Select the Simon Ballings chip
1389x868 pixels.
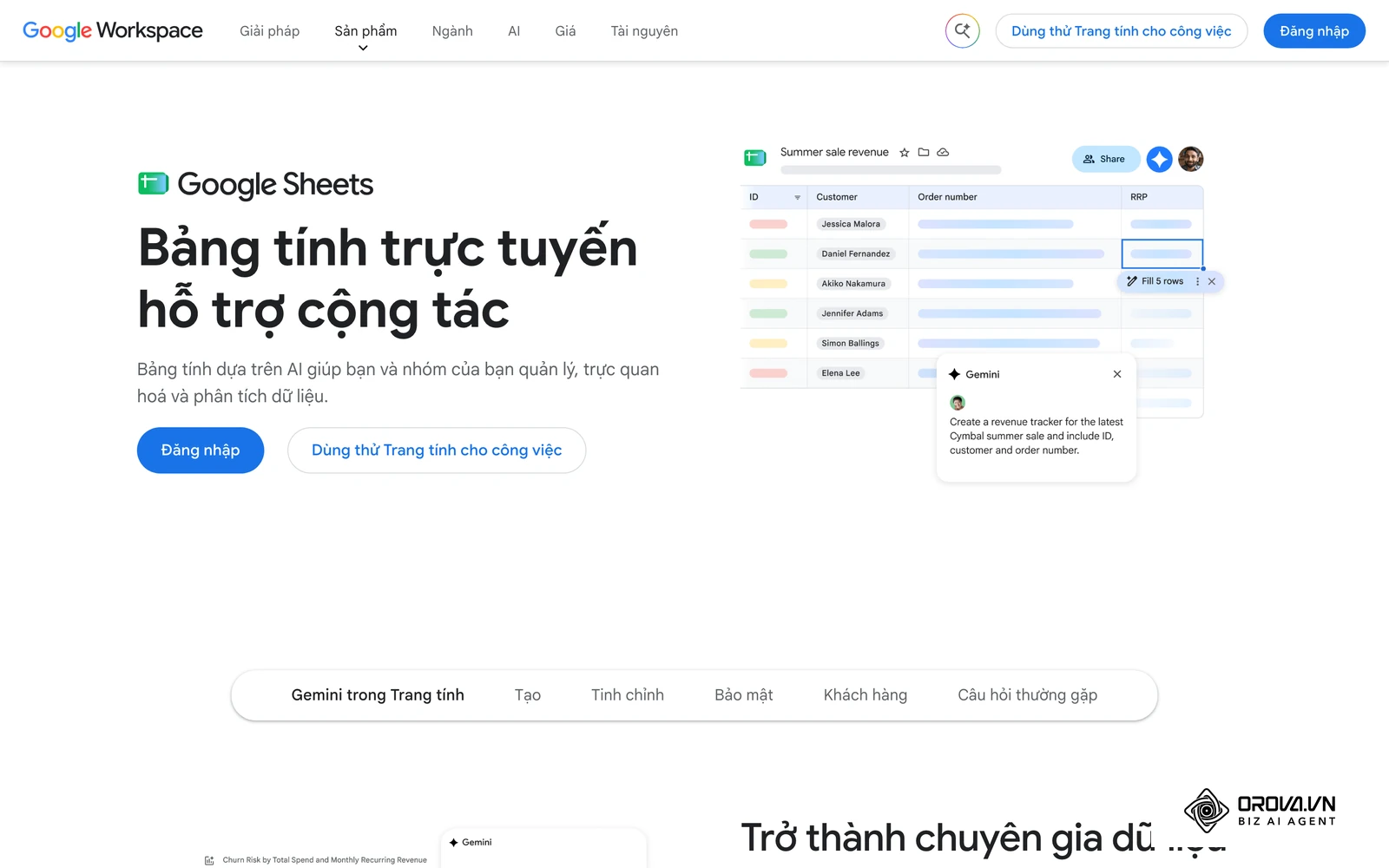(x=850, y=343)
